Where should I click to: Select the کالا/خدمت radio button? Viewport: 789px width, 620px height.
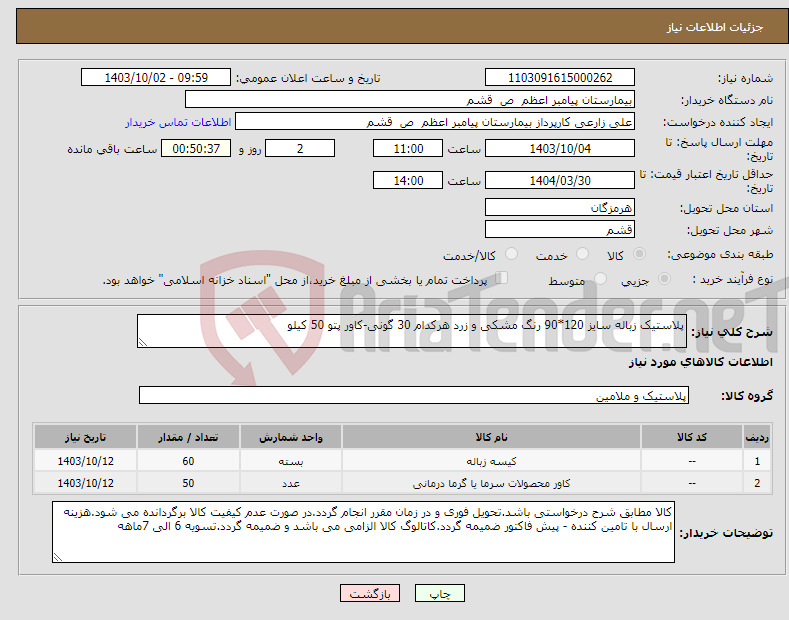(x=511, y=254)
